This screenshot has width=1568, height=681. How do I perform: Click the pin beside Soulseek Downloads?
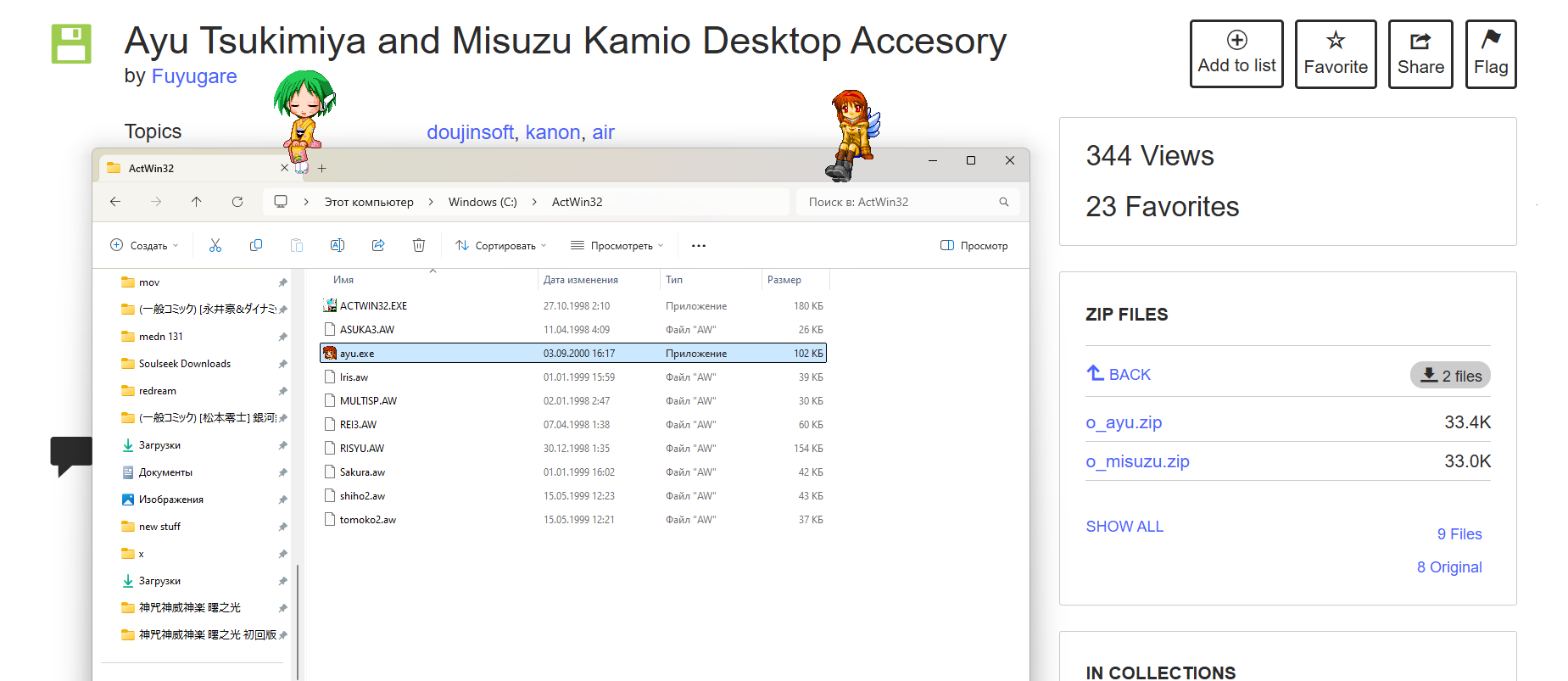pos(282,364)
